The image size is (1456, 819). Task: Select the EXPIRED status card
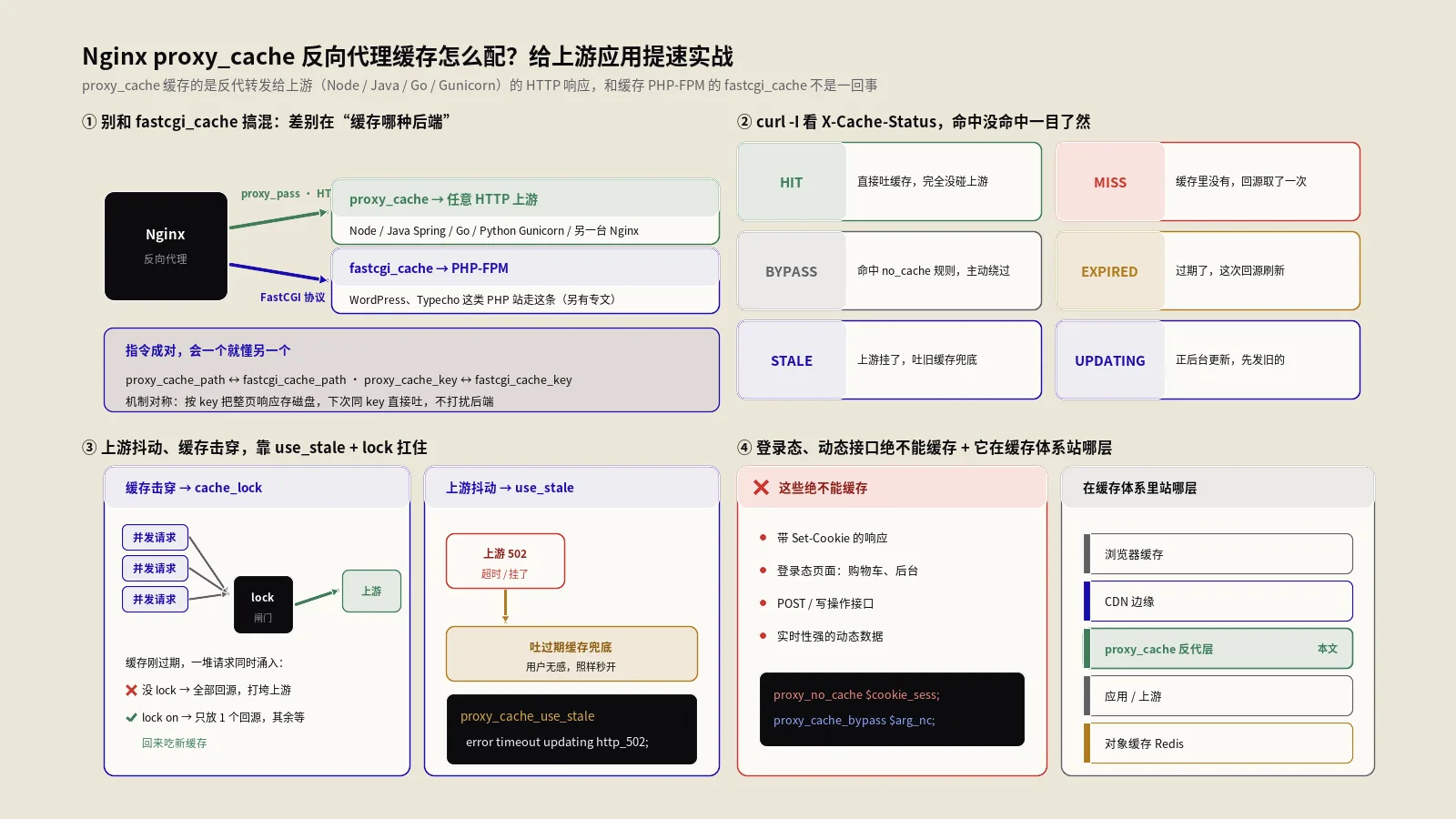coord(1208,270)
